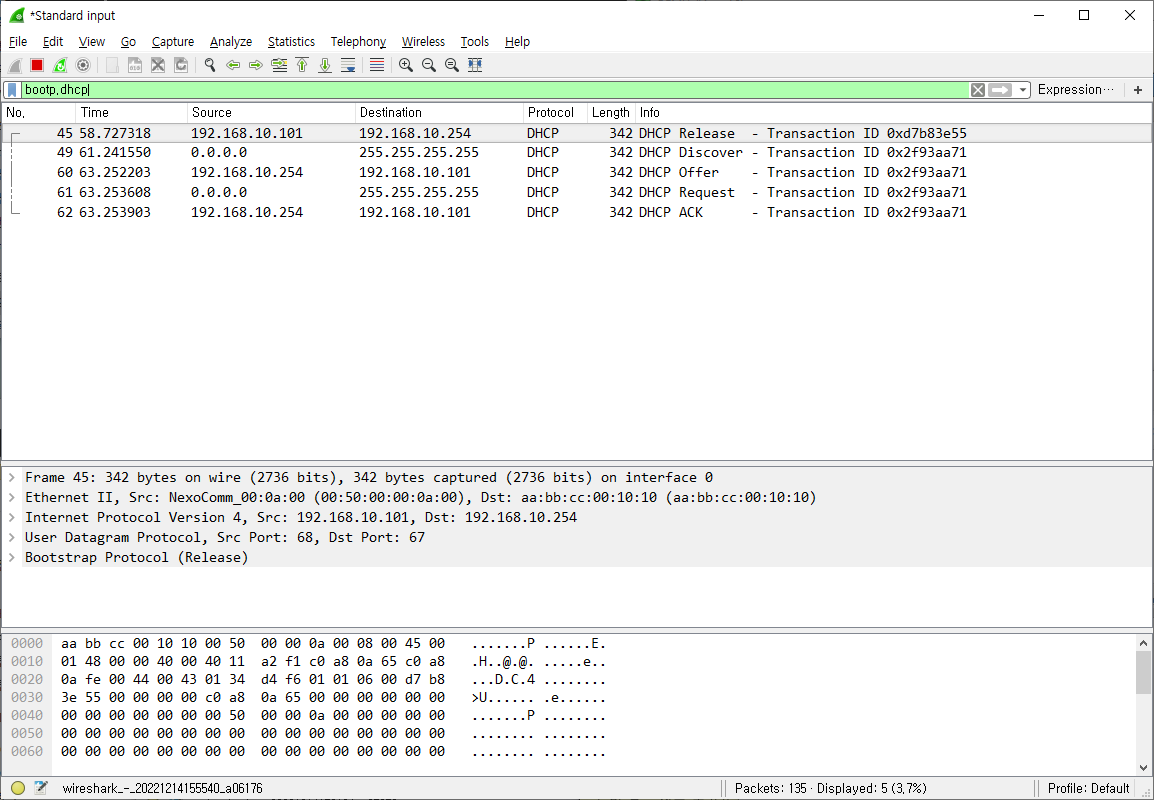Click the open capture file icon
Image resolution: width=1154 pixels, height=800 pixels.
[112, 66]
